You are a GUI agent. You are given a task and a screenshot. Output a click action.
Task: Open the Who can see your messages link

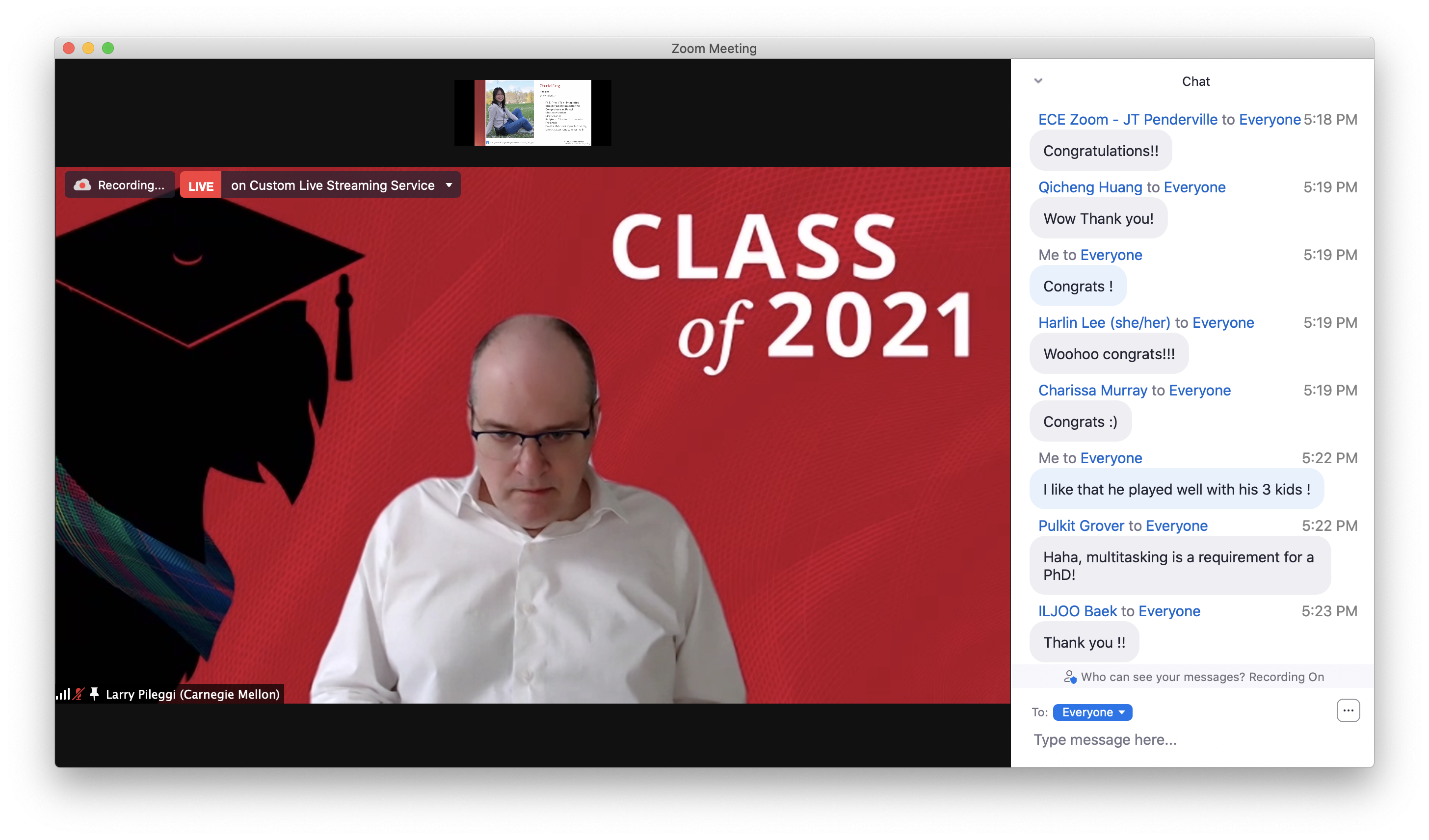(1163, 677)
